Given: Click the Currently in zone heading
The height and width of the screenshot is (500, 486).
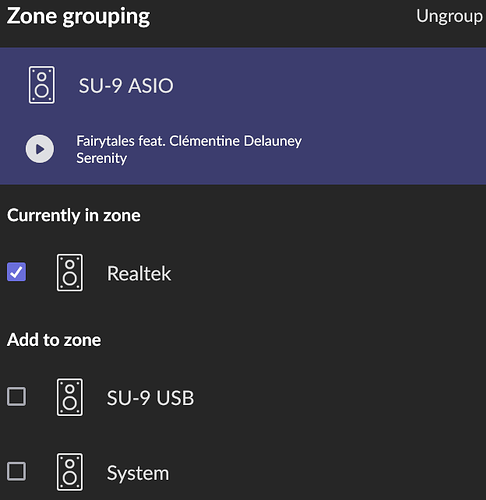Looking at the screenshot, I should click(74, 215).
